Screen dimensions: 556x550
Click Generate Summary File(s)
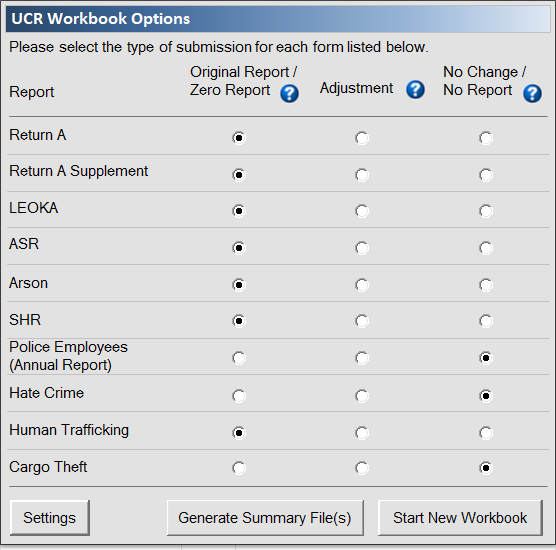point(265,518)
